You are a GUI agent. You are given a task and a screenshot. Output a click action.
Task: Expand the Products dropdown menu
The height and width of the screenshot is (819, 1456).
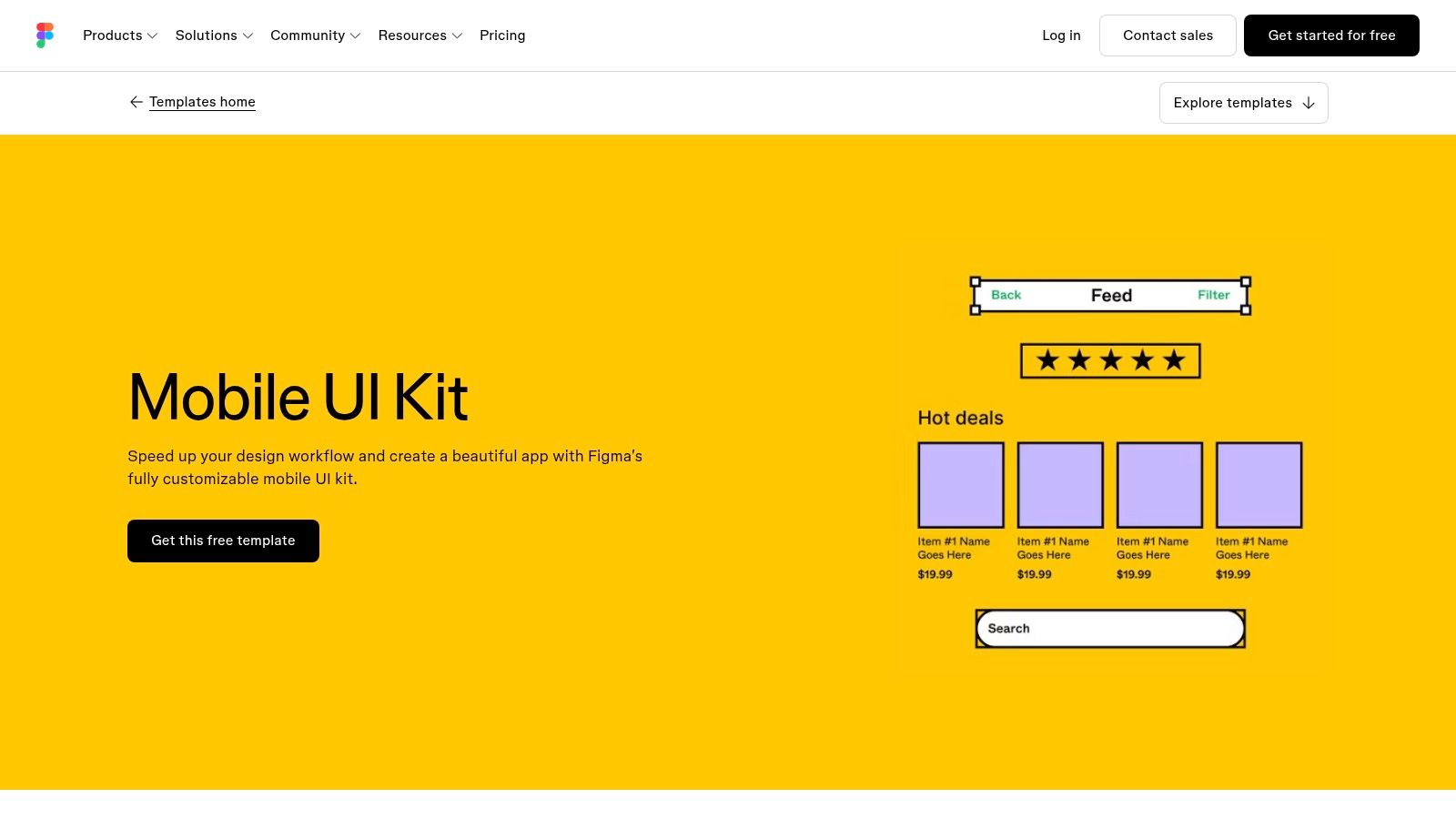coord(120,35)
